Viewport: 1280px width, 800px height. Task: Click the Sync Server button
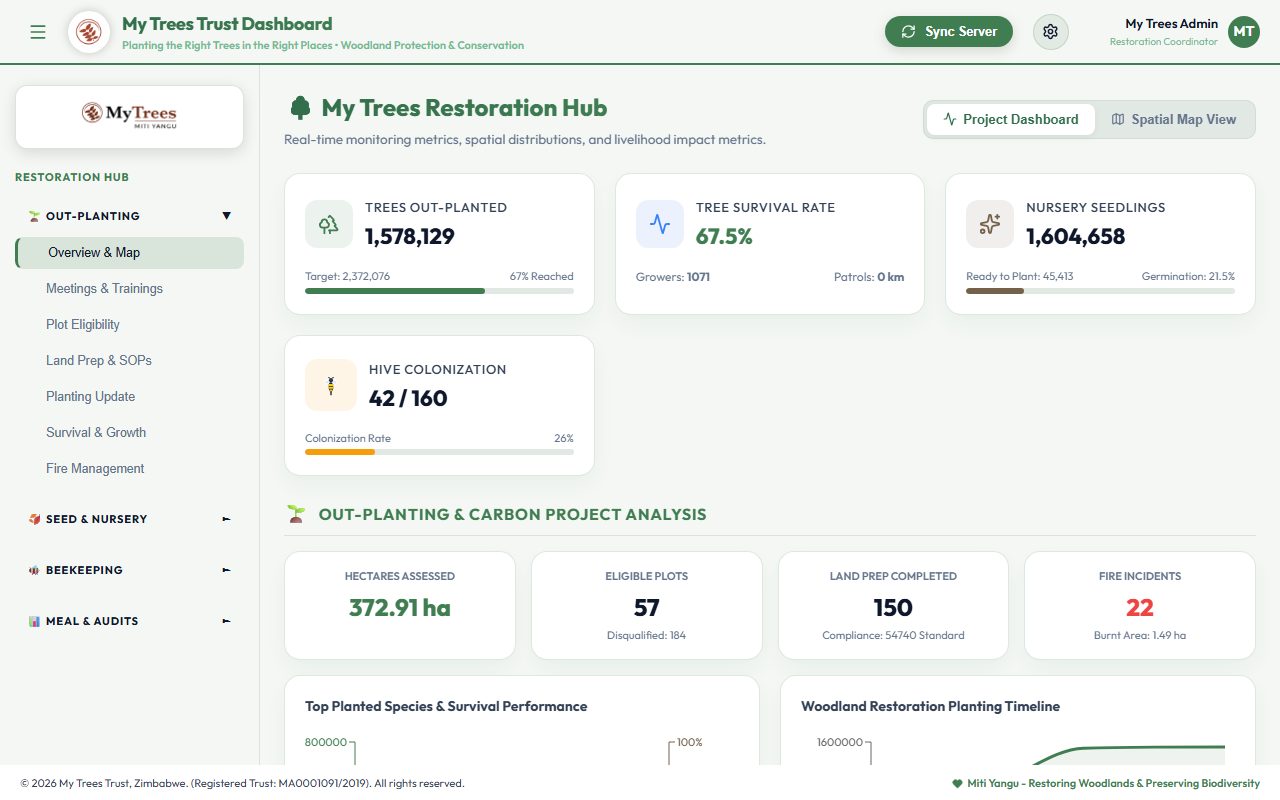tap(949, 32)
